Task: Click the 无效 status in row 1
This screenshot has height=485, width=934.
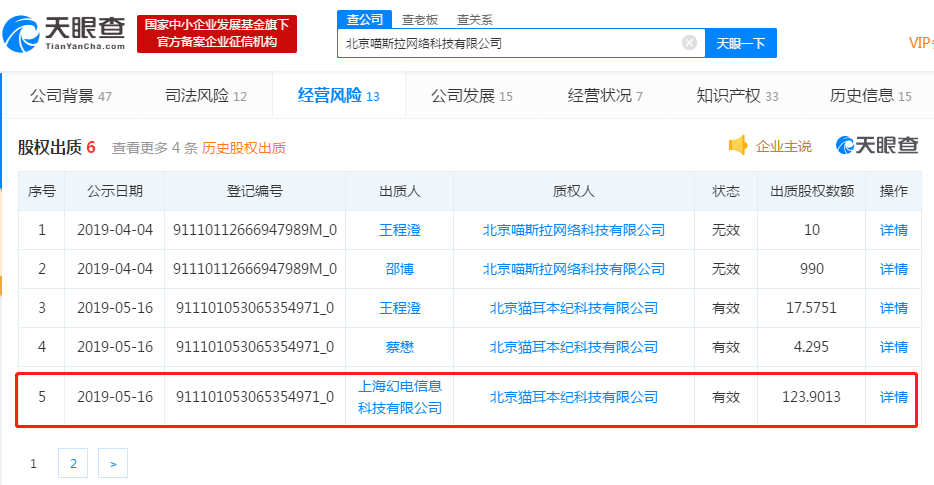Action: point(726,230)
